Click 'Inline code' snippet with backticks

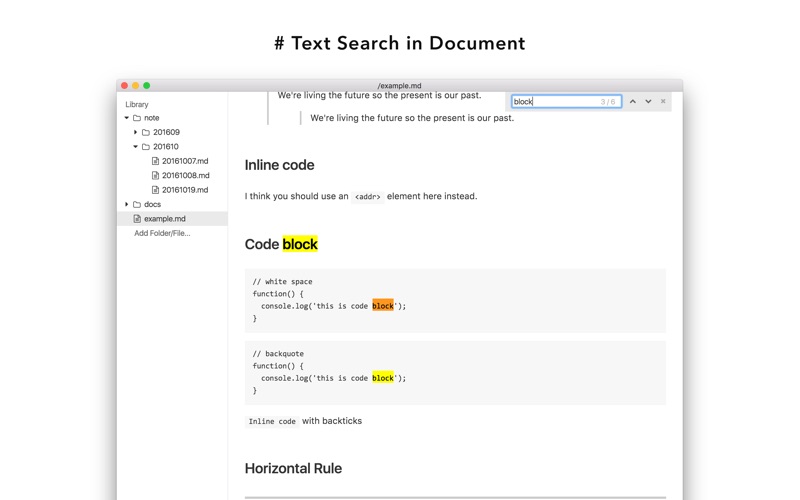coord(272,421)
